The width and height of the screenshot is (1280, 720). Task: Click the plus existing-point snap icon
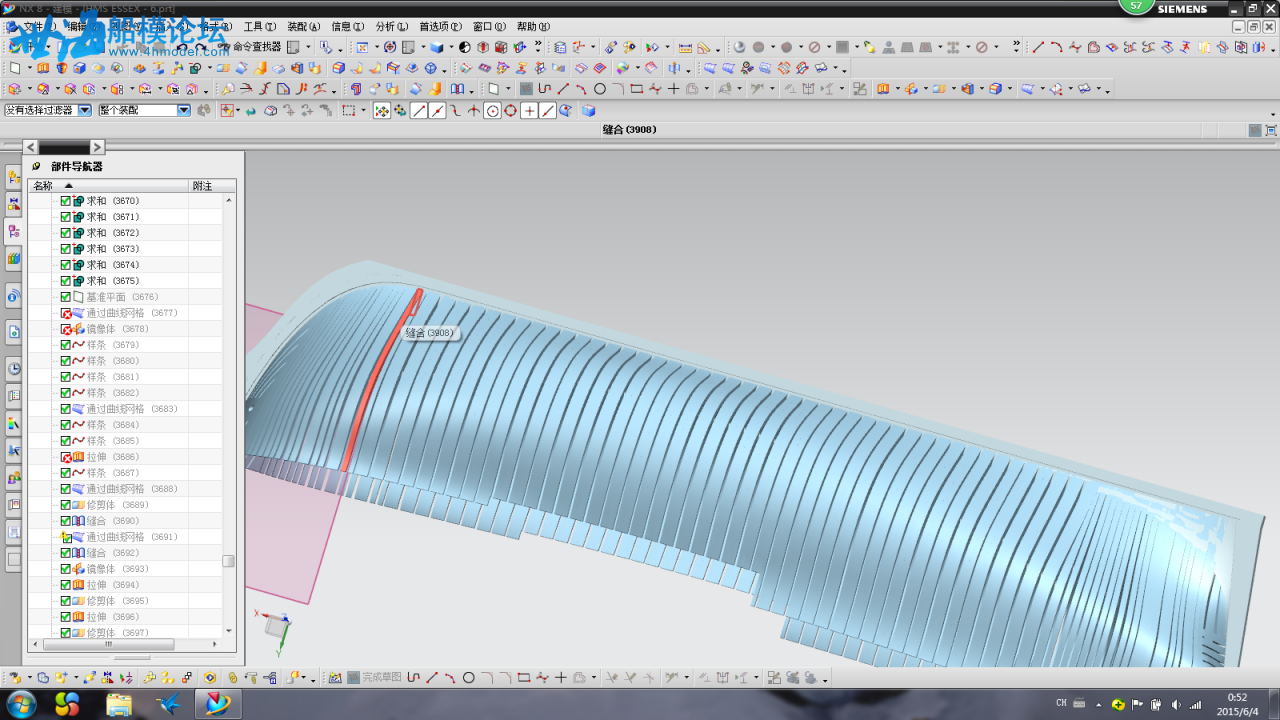529,111
